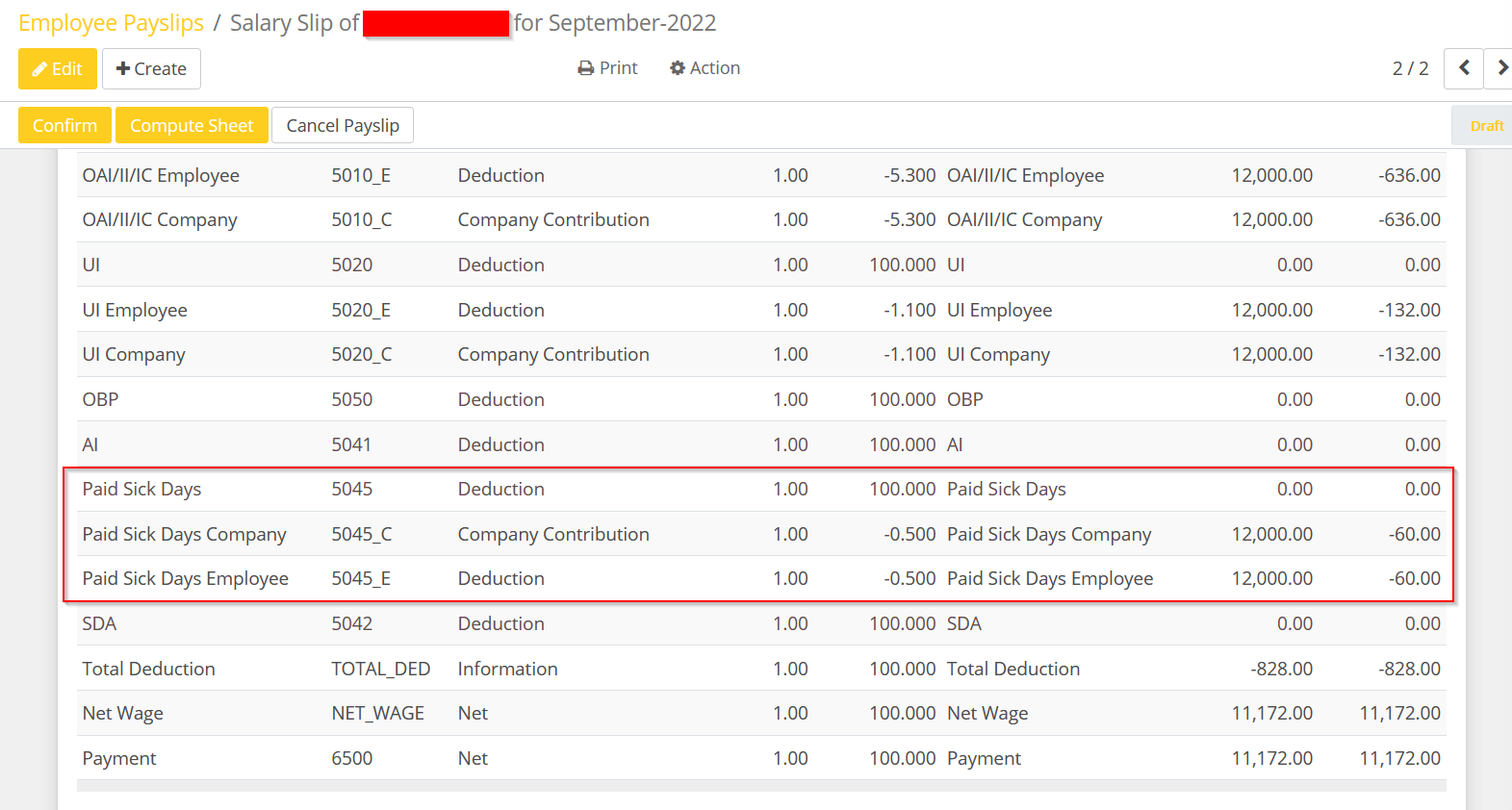Select the Payment row name
The height and width of the screenshot is (810, 1512).
(118, 758)
